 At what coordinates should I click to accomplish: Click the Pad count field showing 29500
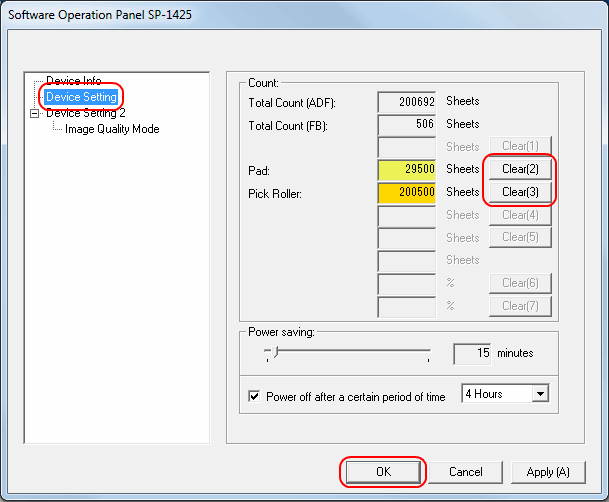(407, 169)
